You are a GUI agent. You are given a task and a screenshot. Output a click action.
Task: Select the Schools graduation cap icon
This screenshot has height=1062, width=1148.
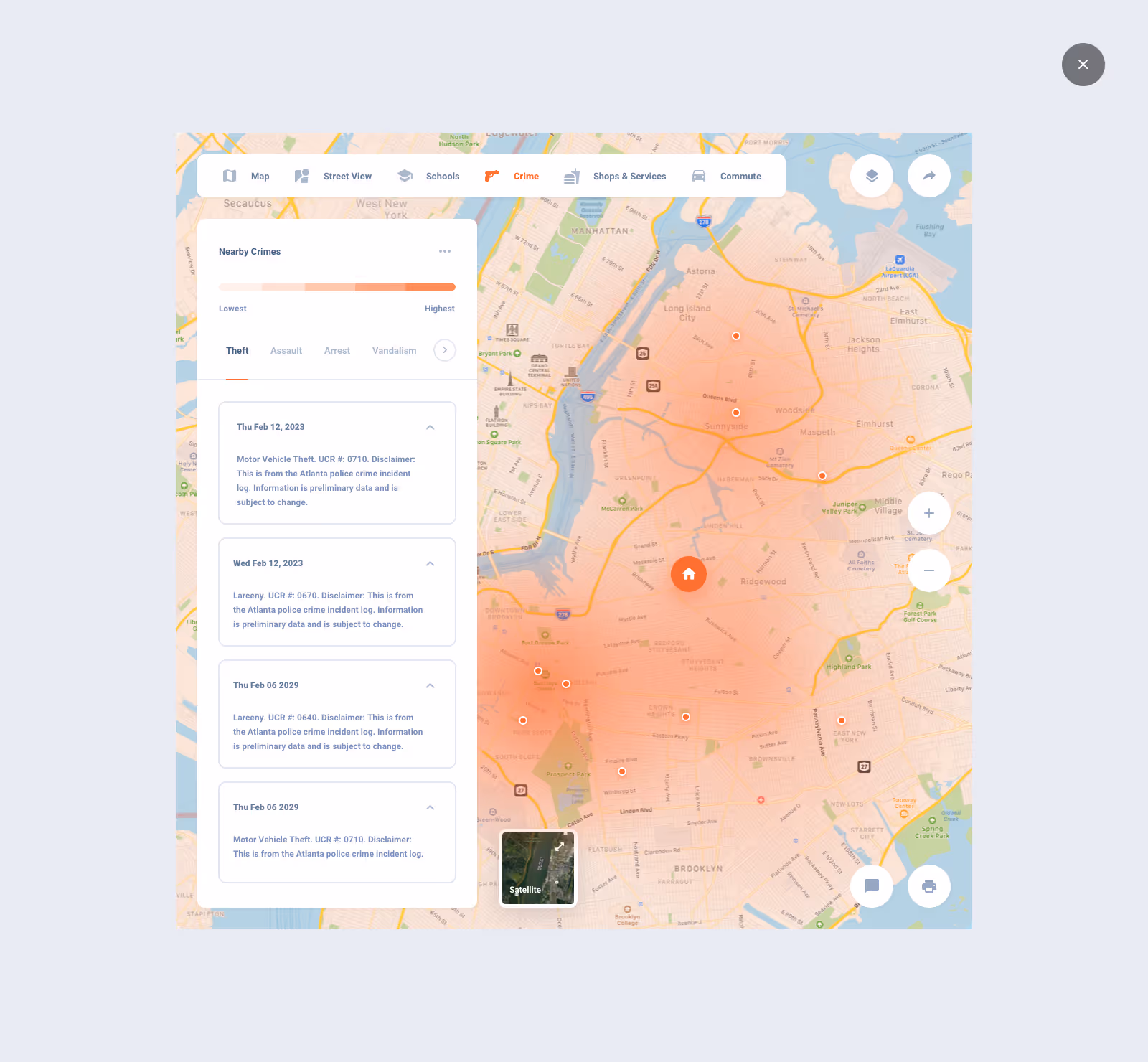click(405, 176)
